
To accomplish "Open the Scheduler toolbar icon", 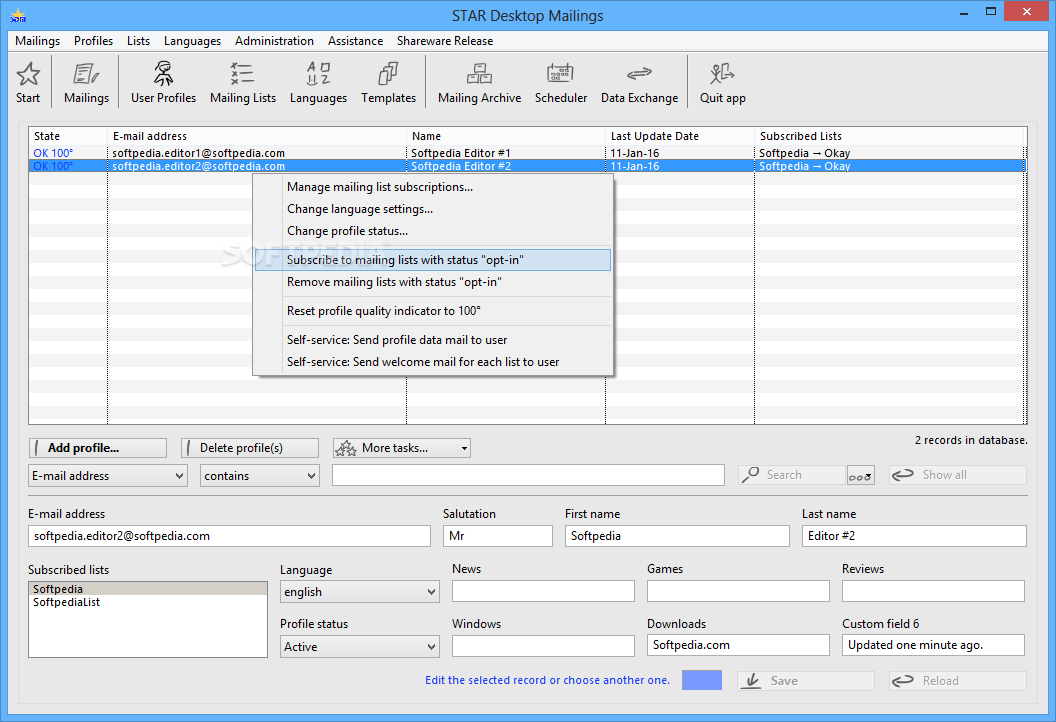I will click(x=560, y=82).
